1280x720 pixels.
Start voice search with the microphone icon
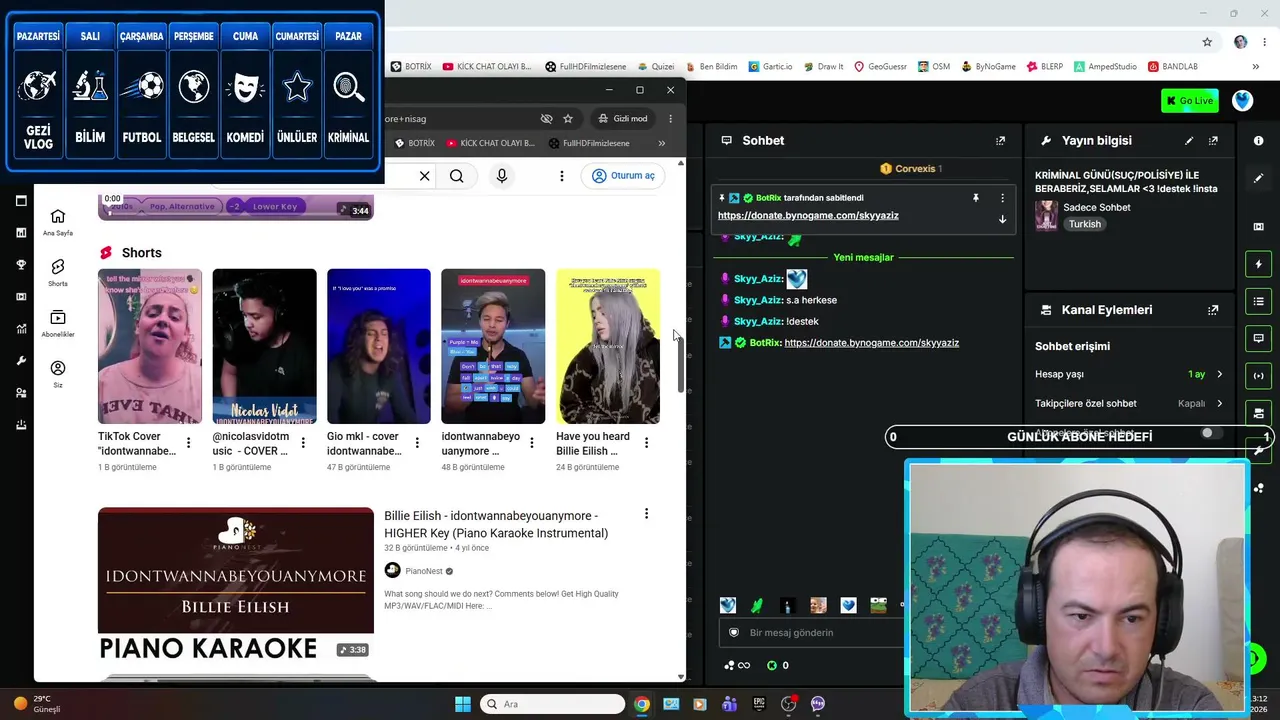(502, 176)
